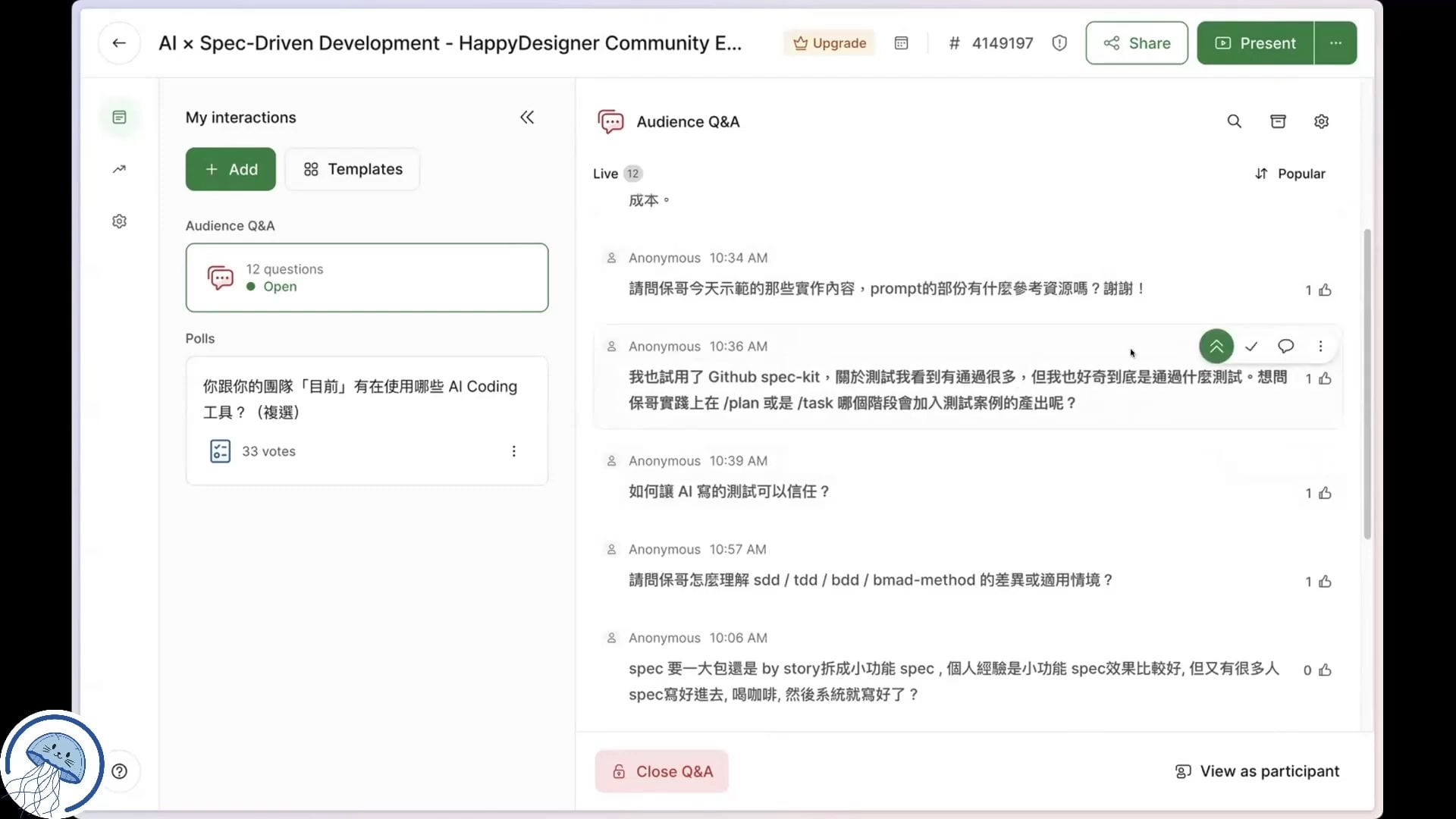
Task: Click the Close Q&A button
Action: coord(661,771)
